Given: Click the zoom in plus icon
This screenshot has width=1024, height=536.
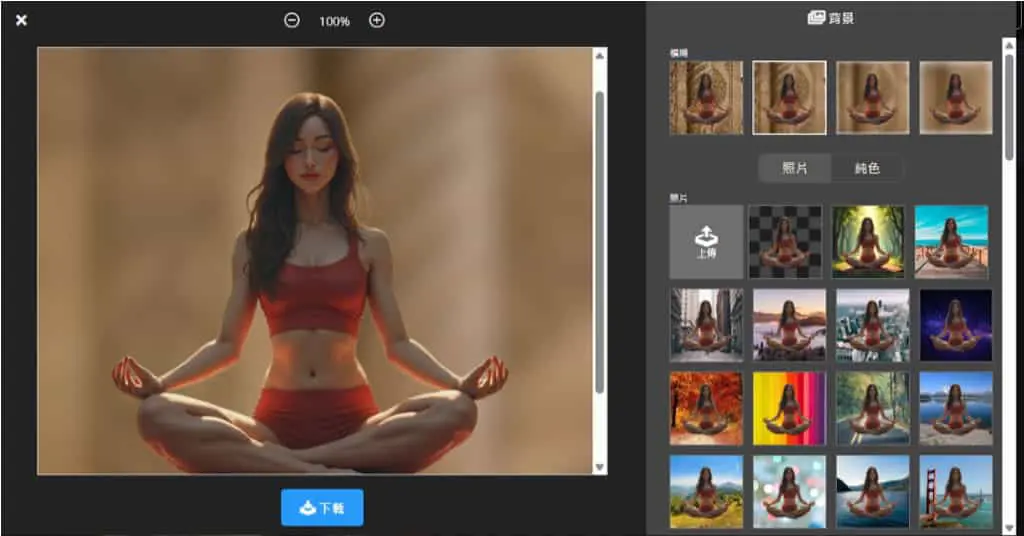Looking at the screenshot, I should coord(377,20).
